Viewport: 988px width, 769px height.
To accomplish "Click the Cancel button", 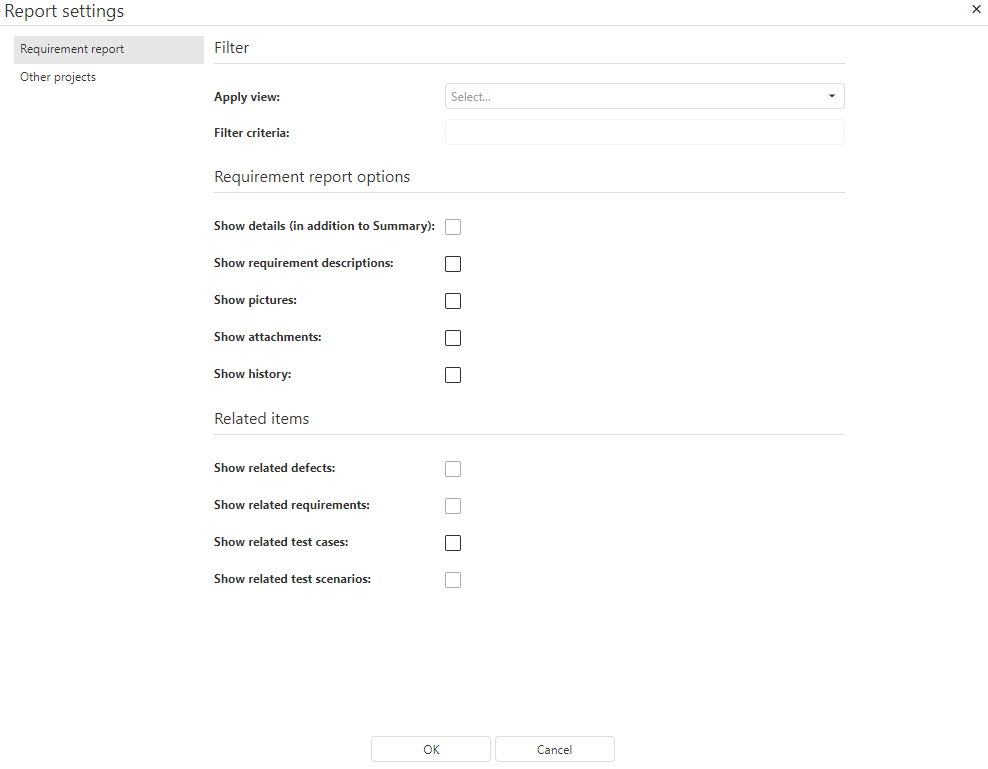I will [554, 750].
